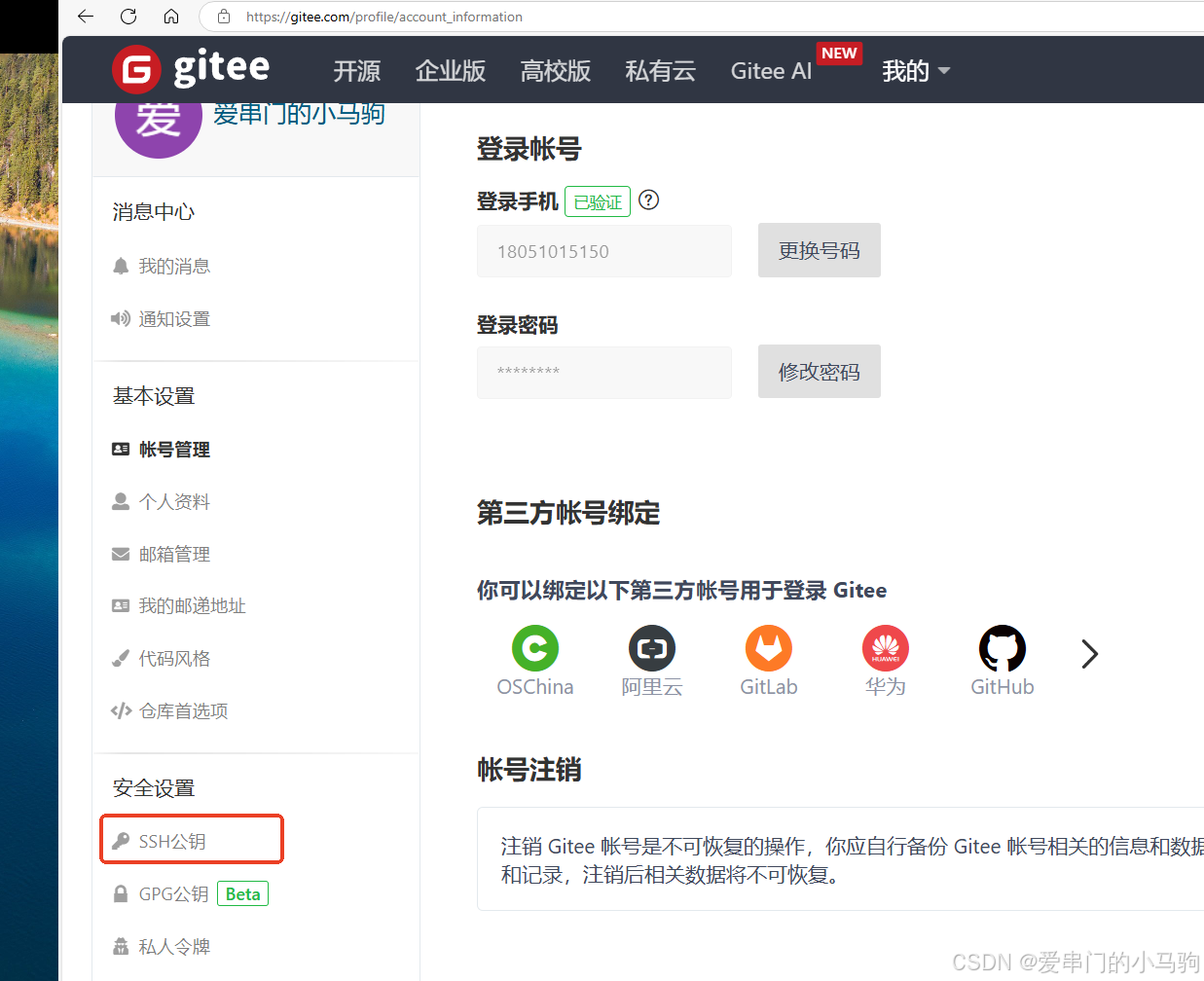The height and width of the screenshot is (981, 1204).
Task: Open Gitee AI in the top navigation
Action: click(x=771, y=71)
